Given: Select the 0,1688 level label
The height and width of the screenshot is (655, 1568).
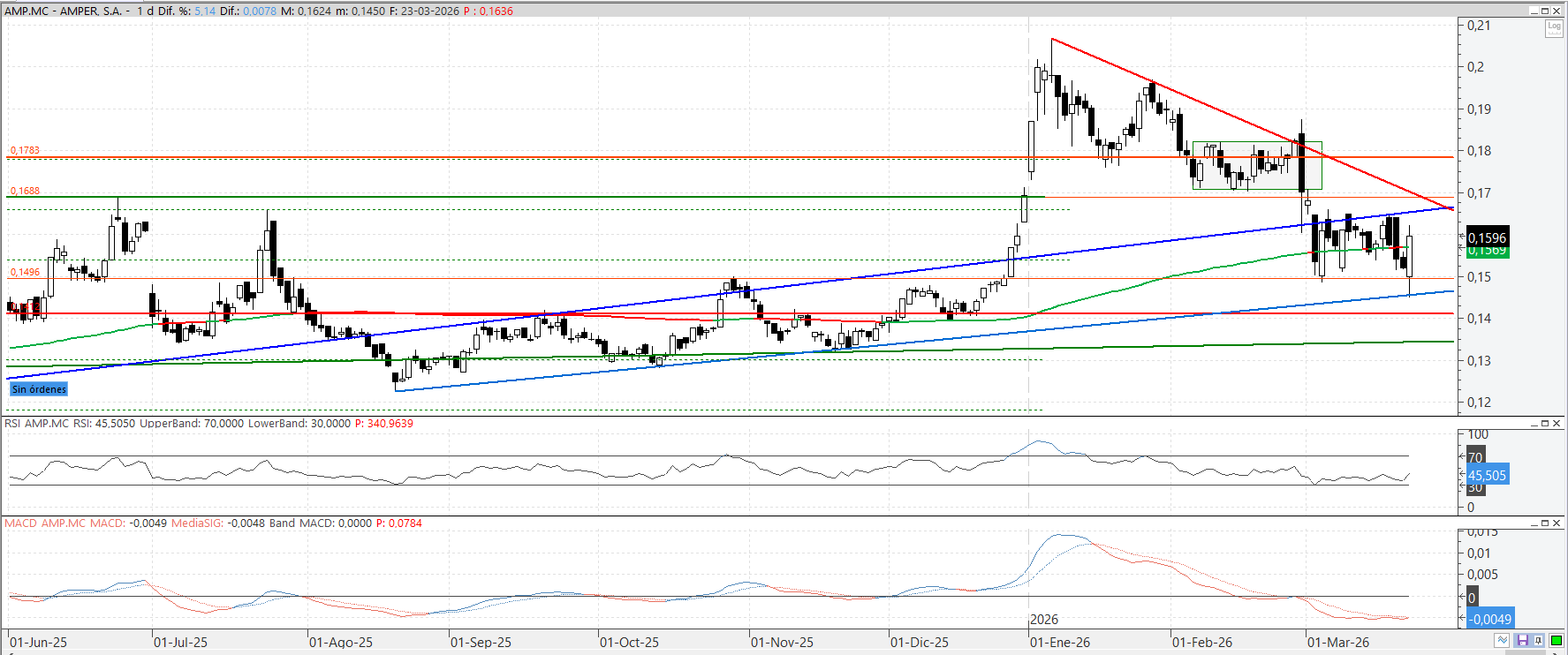Looking at the screenshot, I should click(25, 191).
